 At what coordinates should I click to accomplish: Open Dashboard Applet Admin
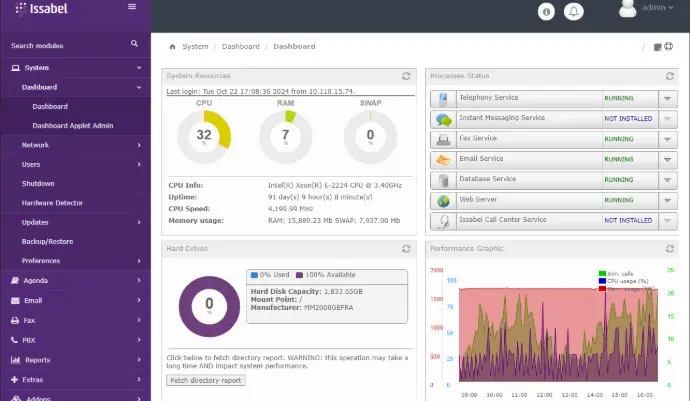pyautogui.click(x=72, y=126)
